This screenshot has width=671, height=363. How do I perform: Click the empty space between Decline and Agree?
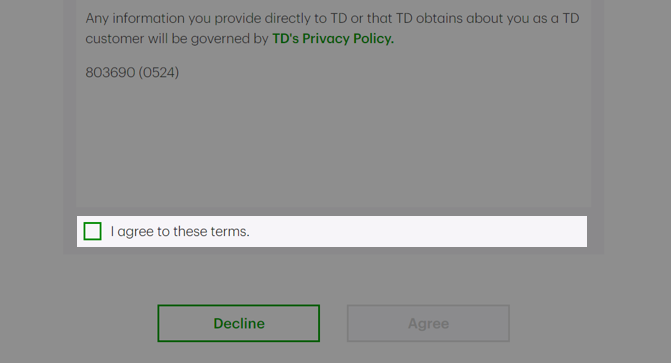333,323
